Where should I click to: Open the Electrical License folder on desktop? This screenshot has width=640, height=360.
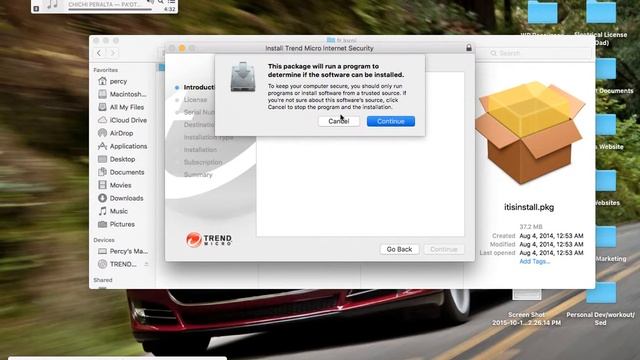(x=601, y=12)
